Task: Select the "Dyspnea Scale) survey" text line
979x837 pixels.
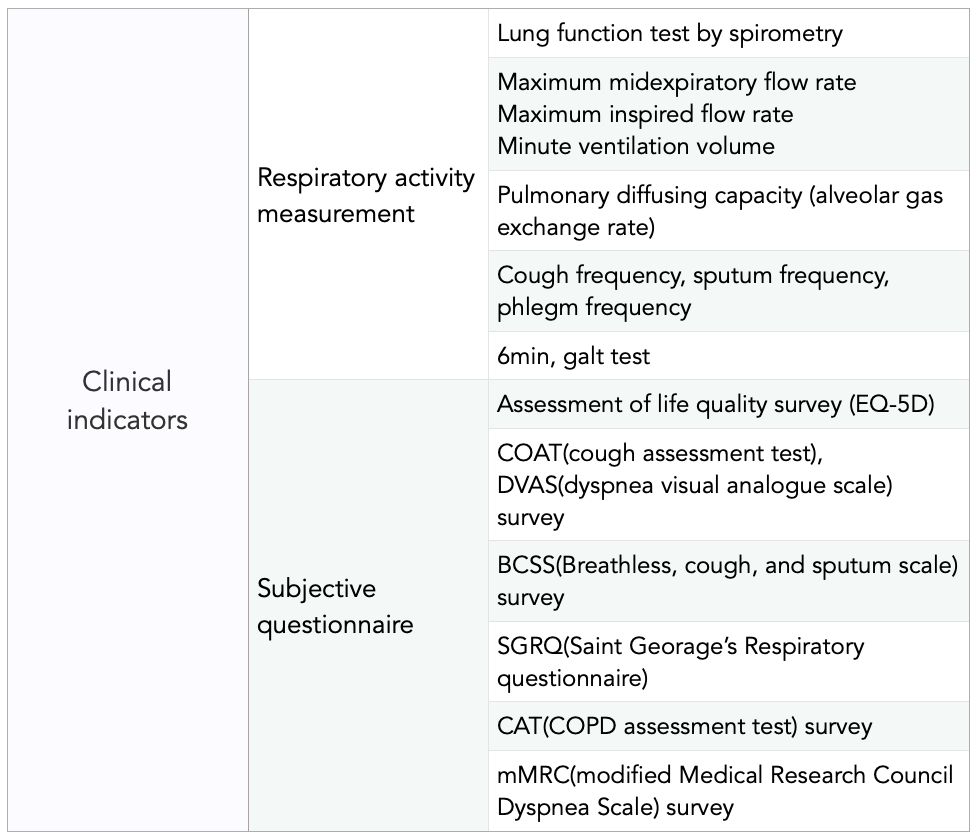Action: point(615,807)
